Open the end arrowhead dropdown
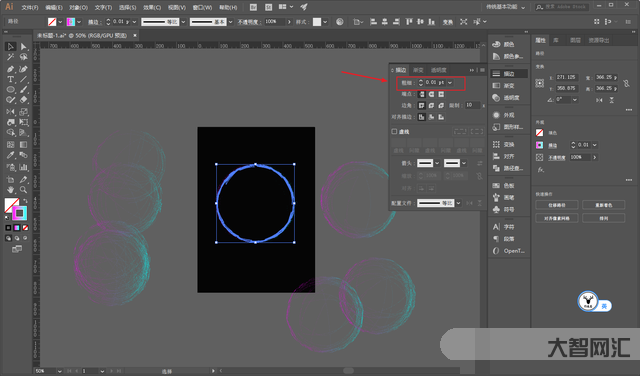640x376 pixels. point(464,163)
